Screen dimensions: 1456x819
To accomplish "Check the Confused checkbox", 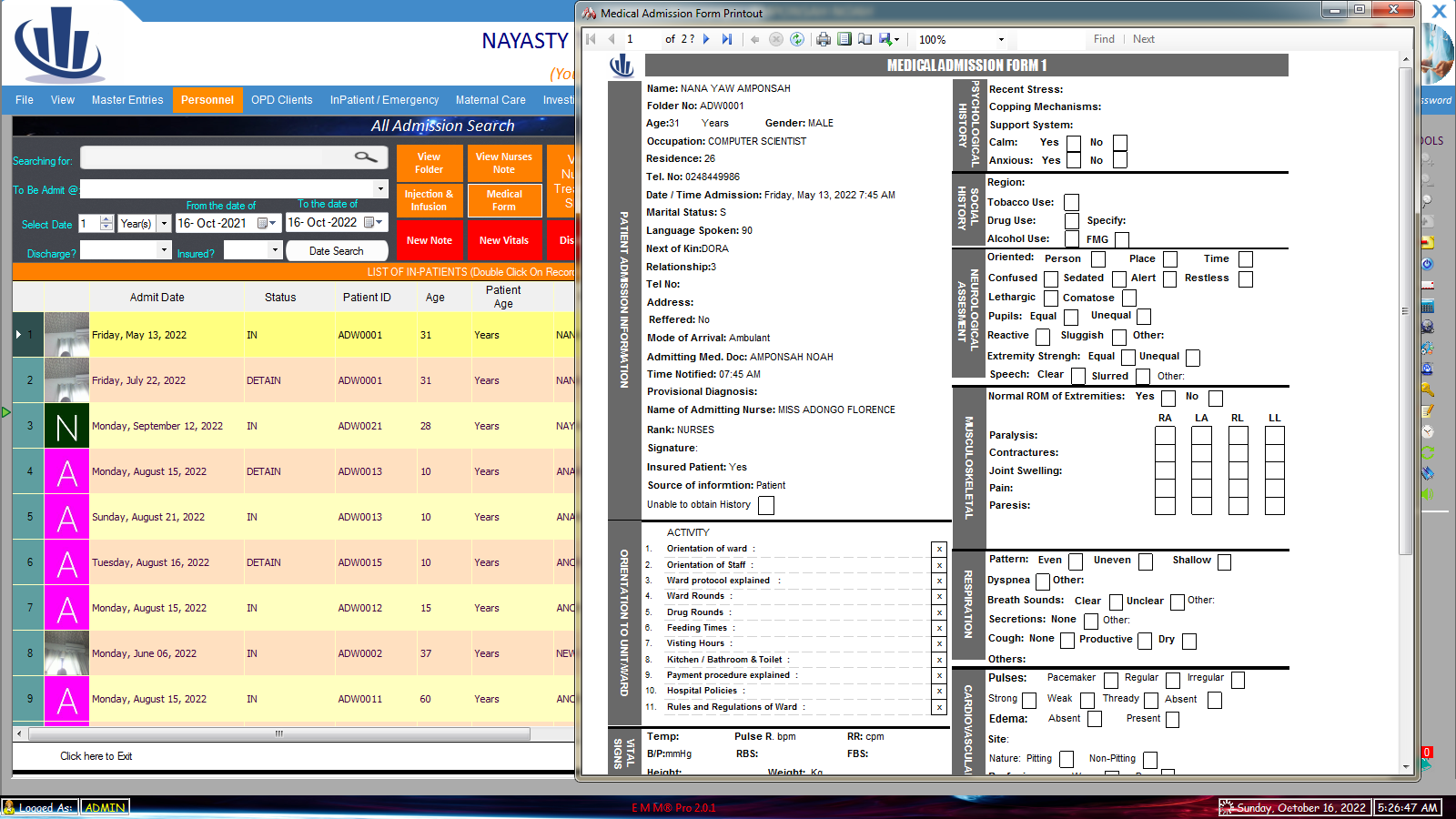I will pyautogui.click(x=1051, y=278).
